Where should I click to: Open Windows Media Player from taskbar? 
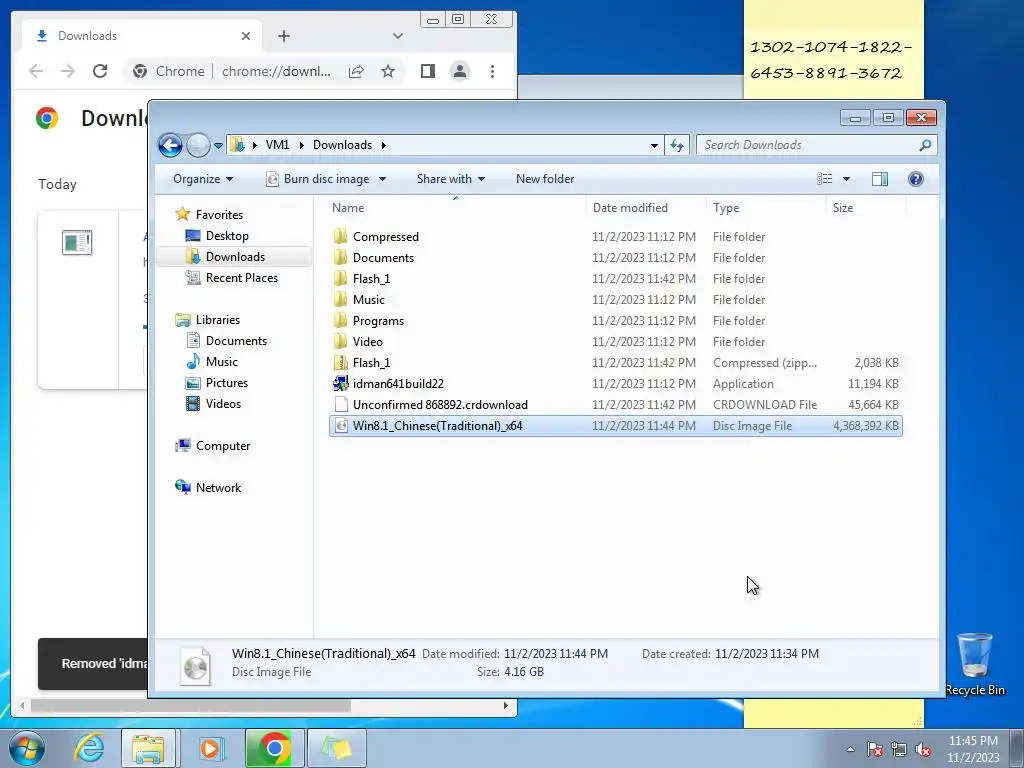(x=210, y=748)
